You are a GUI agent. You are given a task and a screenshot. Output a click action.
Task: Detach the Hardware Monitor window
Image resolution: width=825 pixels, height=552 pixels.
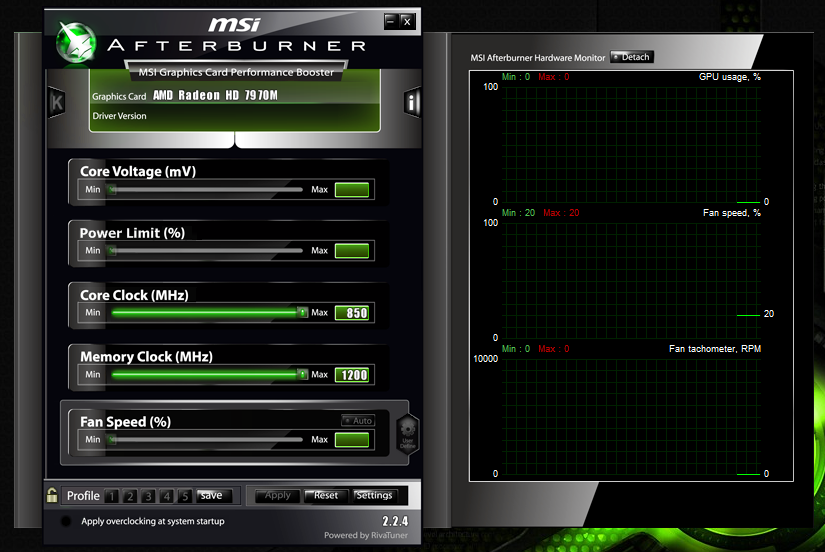coord(632,57)
